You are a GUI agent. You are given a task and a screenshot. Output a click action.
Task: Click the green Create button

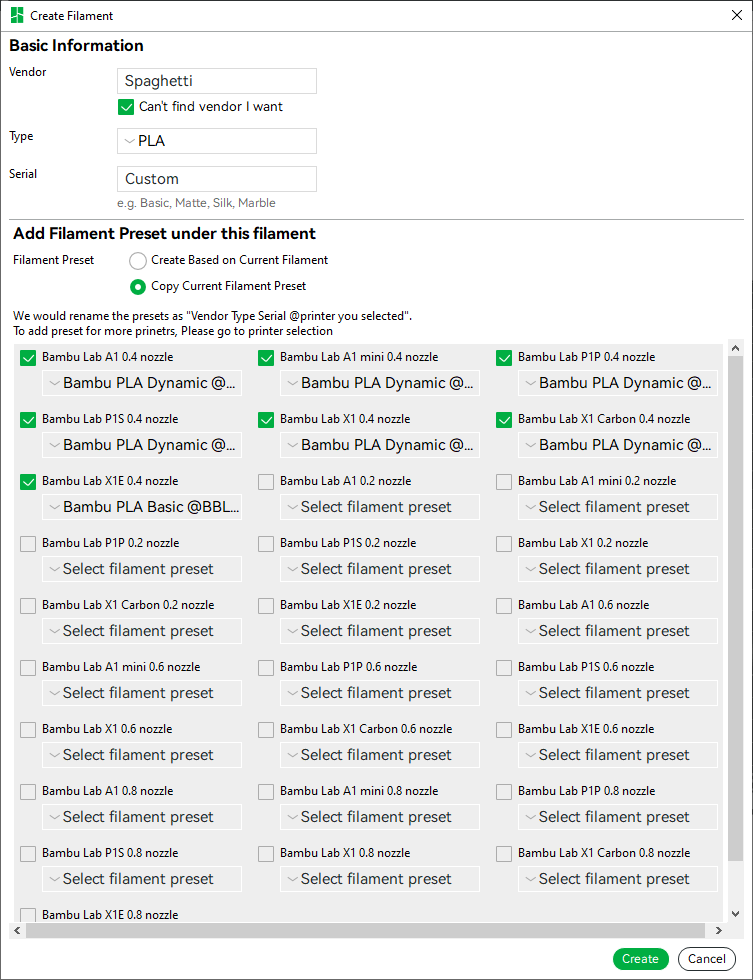(x=641, y=959)
